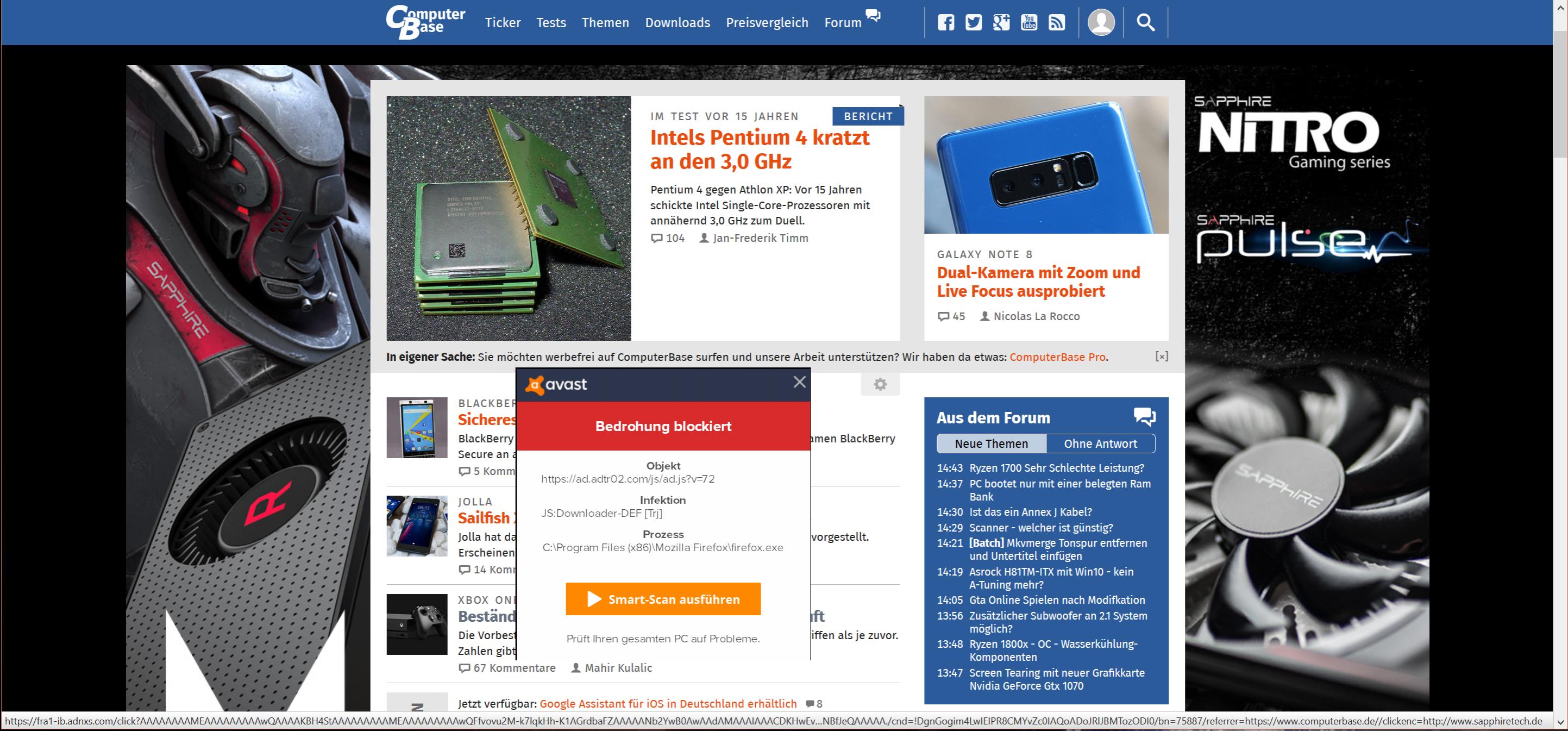This screenshot has height=731, width=1568.
Task: Click the RSS feed icon
Action: point(1057,22)
